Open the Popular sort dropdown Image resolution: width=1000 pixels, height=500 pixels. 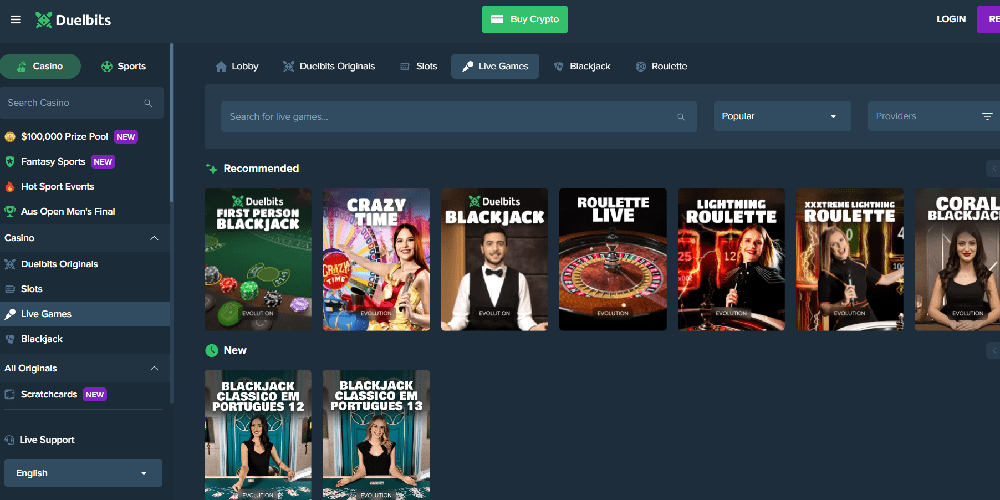[781, 117]
